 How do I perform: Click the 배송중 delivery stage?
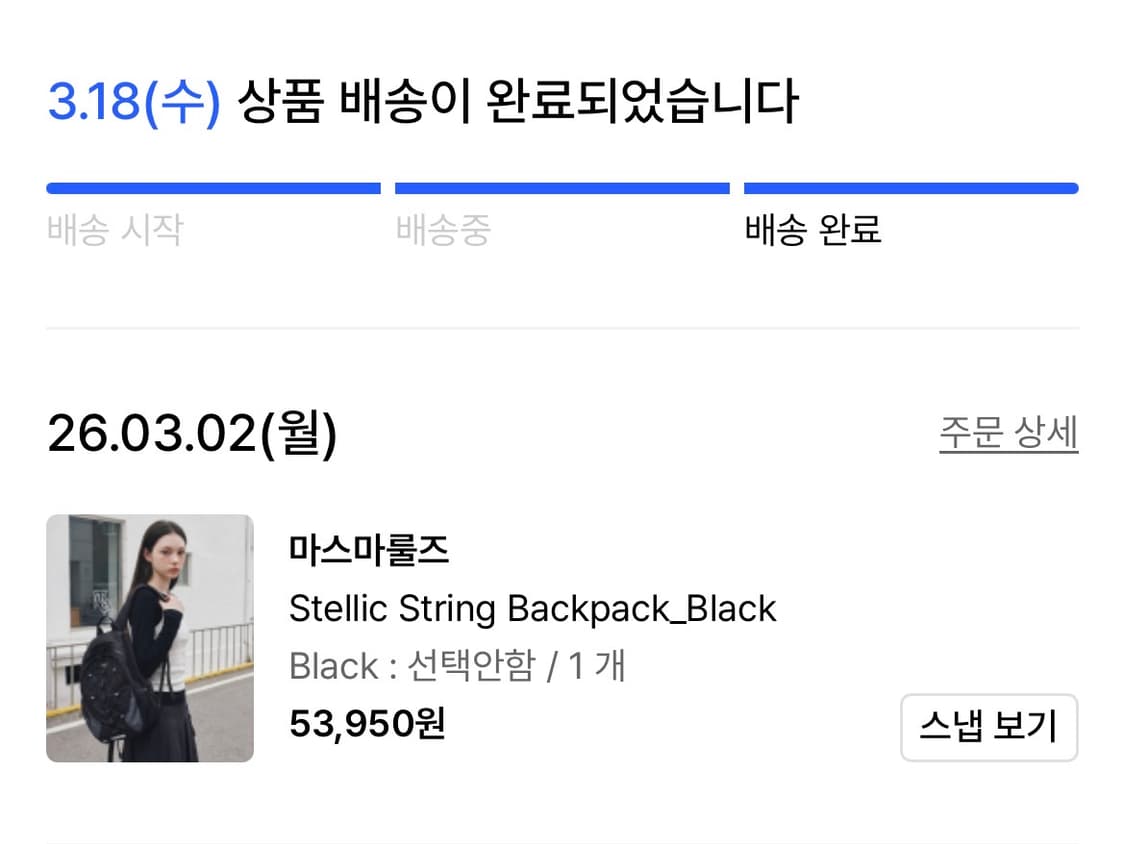tap(442, 230)
